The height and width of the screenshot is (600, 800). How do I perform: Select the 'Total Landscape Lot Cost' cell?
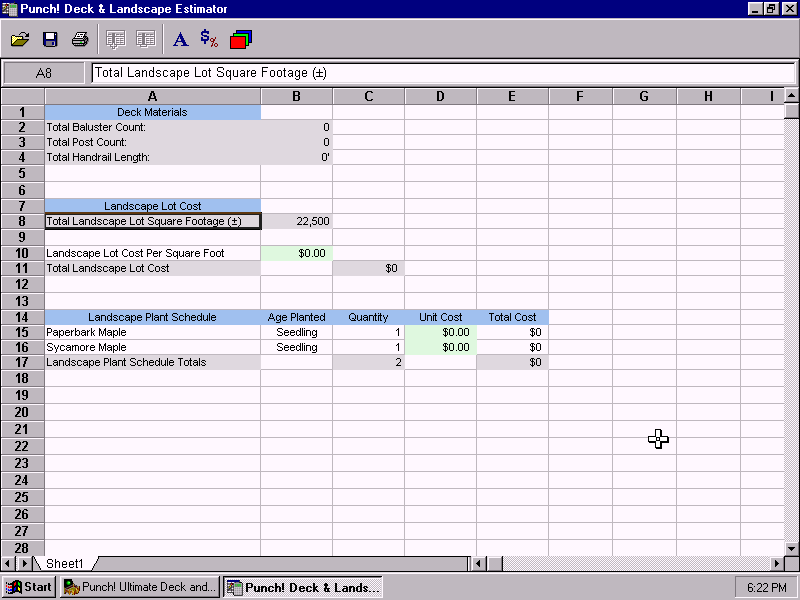point(153,268)
